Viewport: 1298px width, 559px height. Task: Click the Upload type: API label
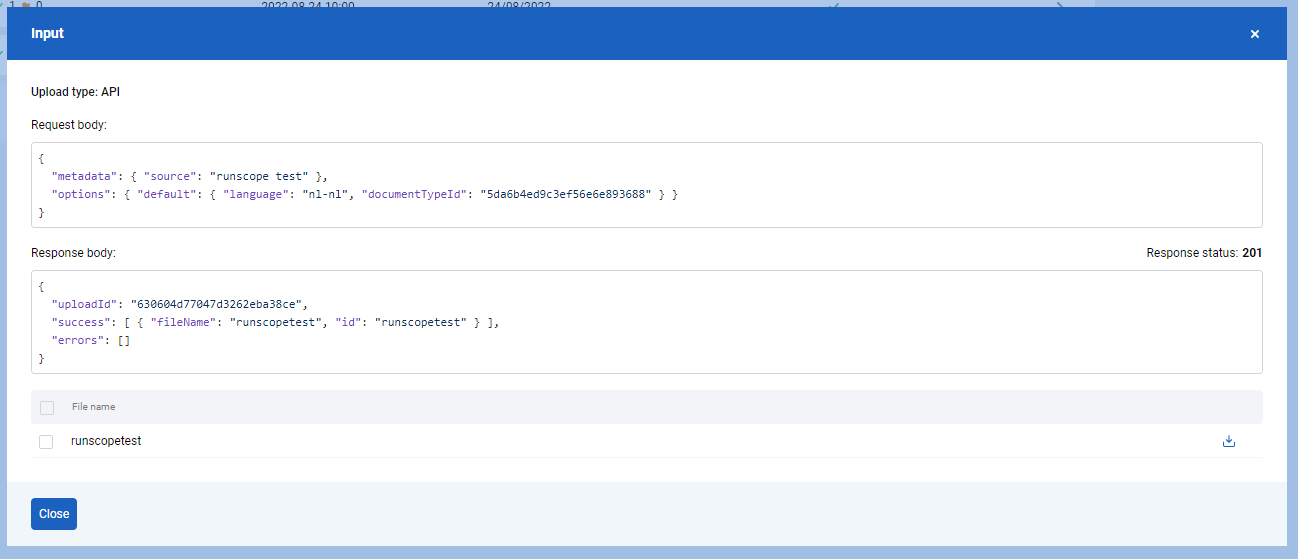pyautogui.click(x=76, y=92)
